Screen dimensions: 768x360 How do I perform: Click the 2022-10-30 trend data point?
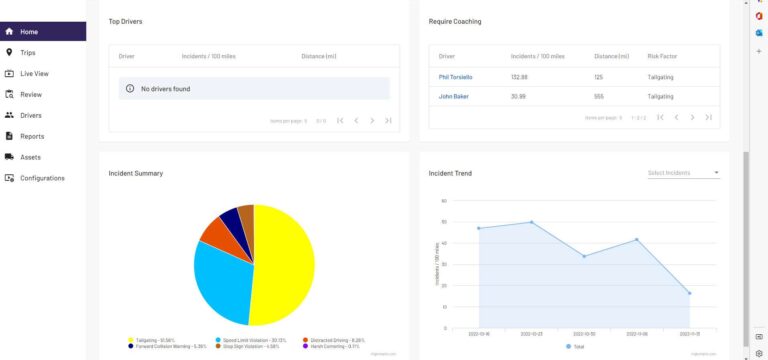(584, 256)
